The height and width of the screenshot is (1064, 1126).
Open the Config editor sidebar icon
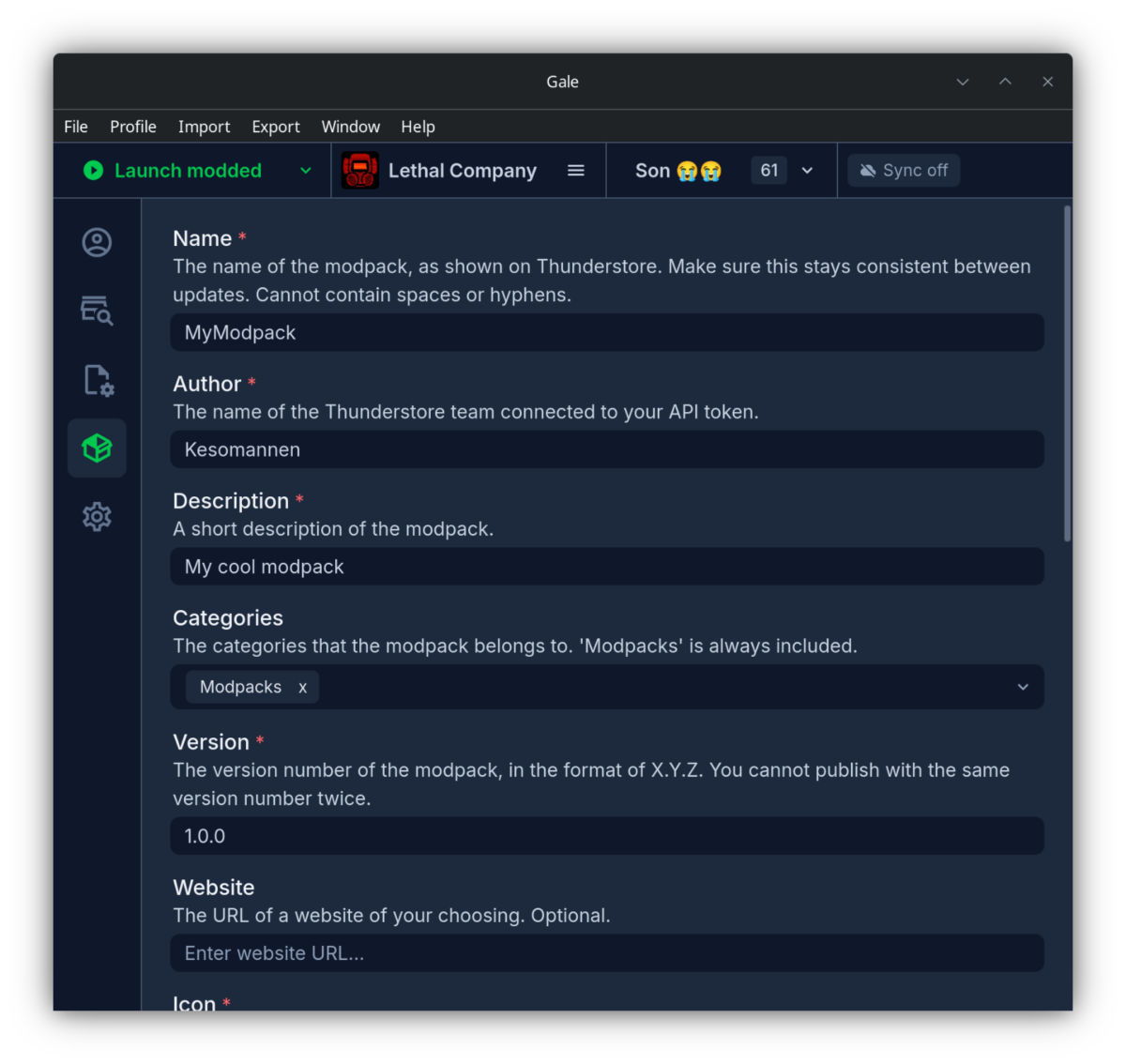(x=98, y=380)
